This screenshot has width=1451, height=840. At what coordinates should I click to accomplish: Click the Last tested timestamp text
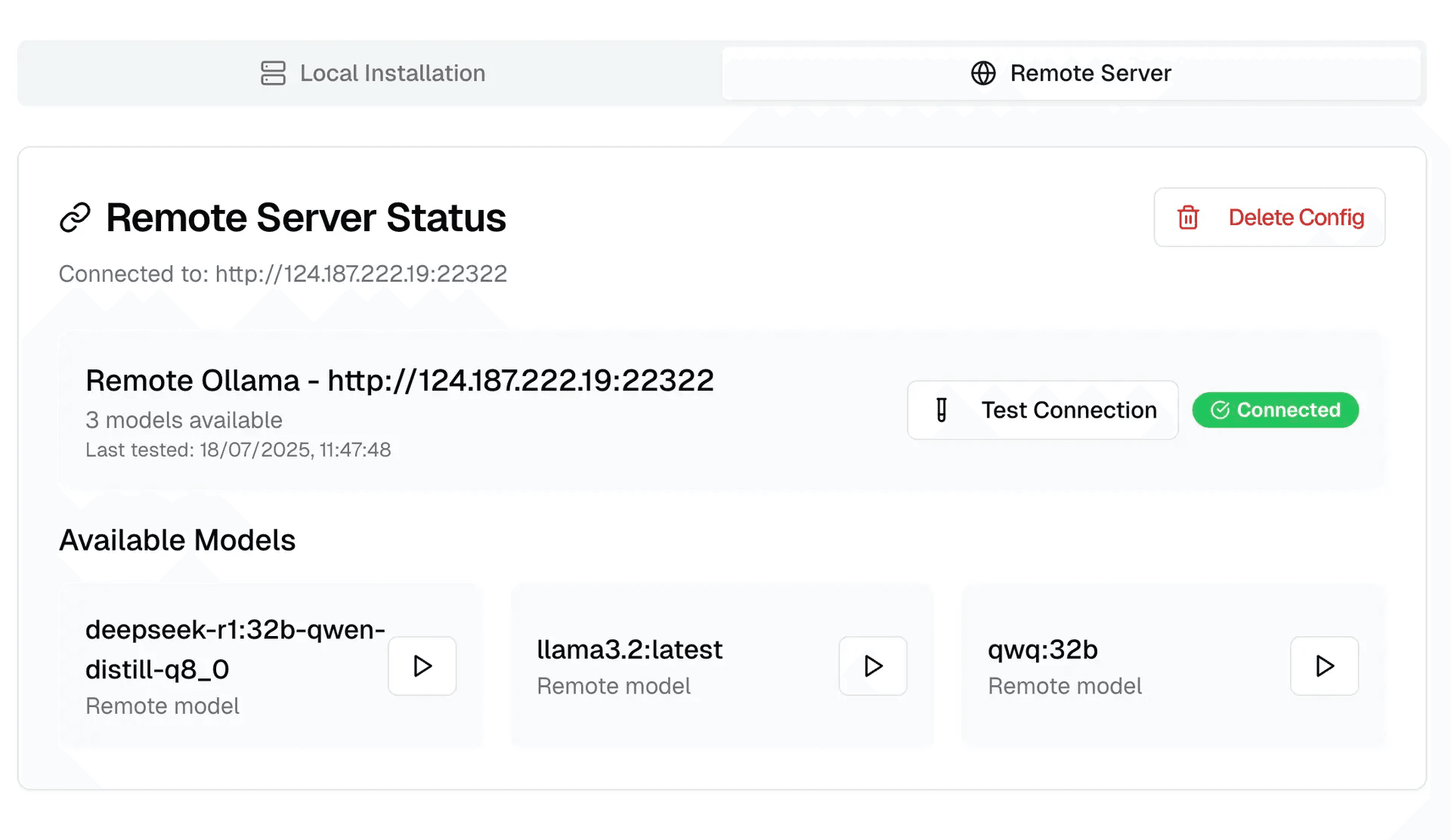(x=238, y=449)
